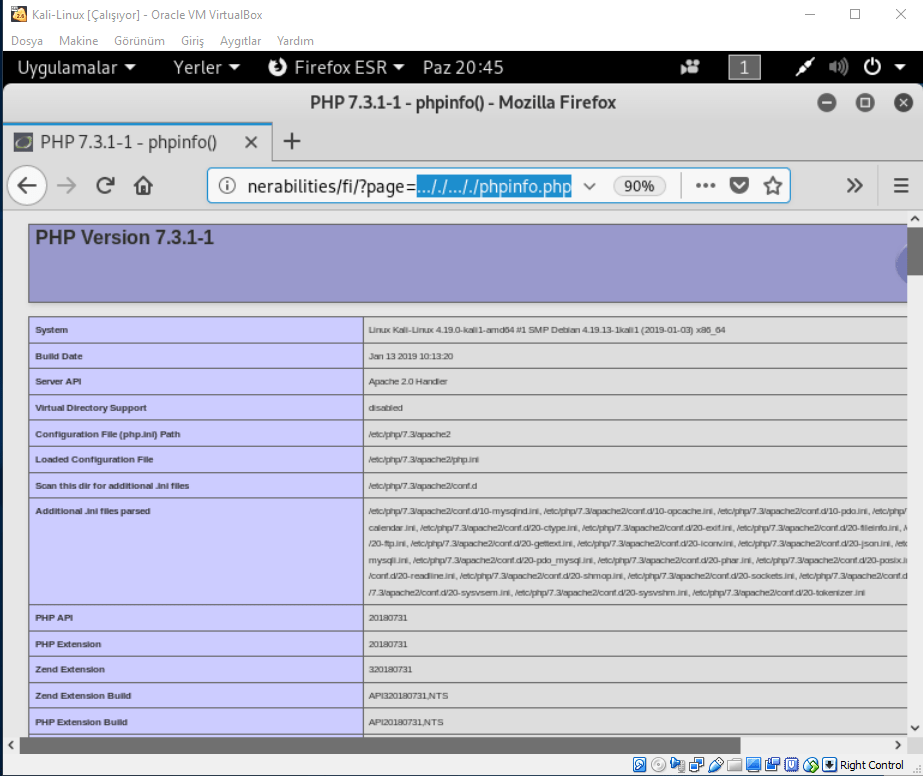Viewport: 923px width, 776px height.
Task: Save page to Pocket icon
Action: [x=739, y=186]
